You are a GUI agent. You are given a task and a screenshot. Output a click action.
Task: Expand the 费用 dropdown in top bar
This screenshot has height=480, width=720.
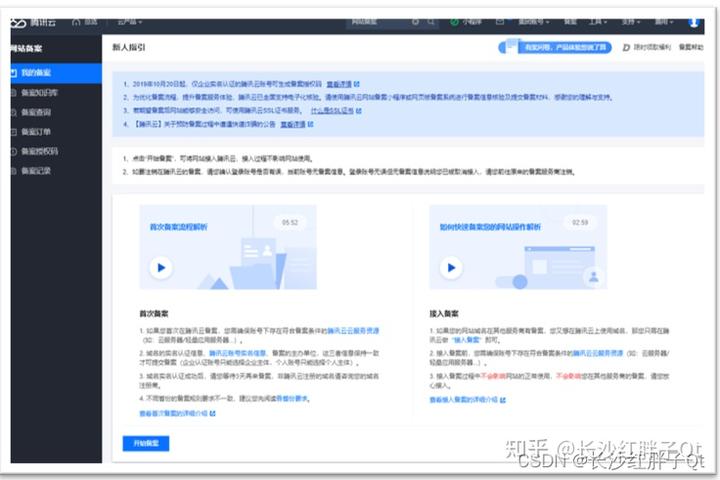pyautogui.click(x=664, y=22)
